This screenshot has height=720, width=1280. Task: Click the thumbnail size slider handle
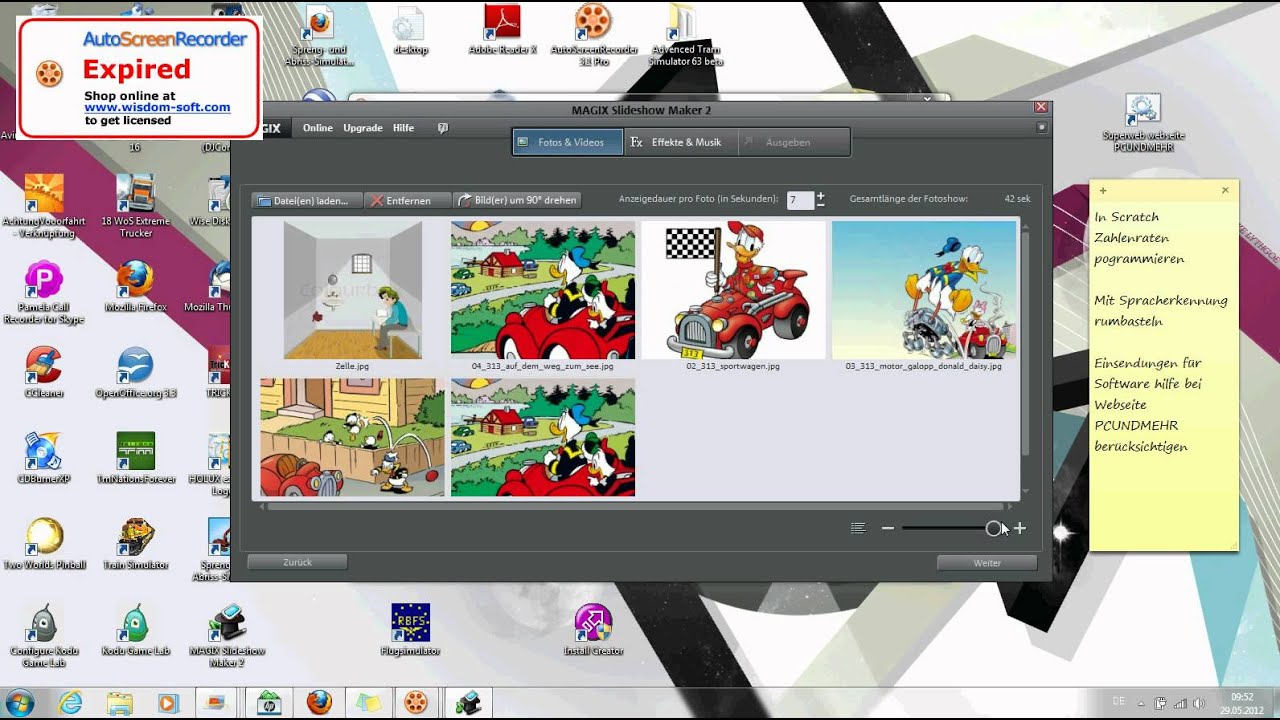tap(993, 528)
